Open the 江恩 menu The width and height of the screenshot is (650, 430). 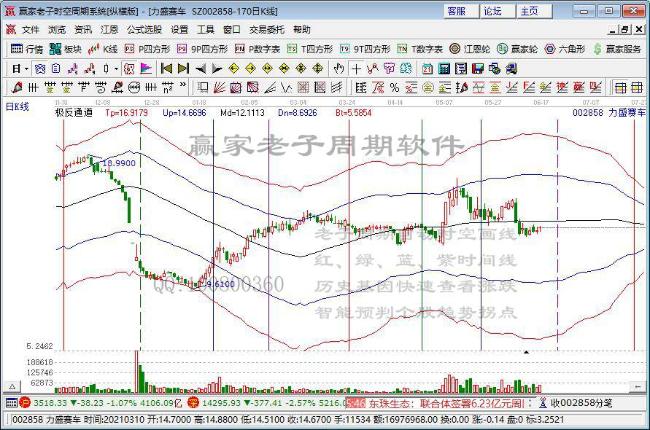point(109,29)
